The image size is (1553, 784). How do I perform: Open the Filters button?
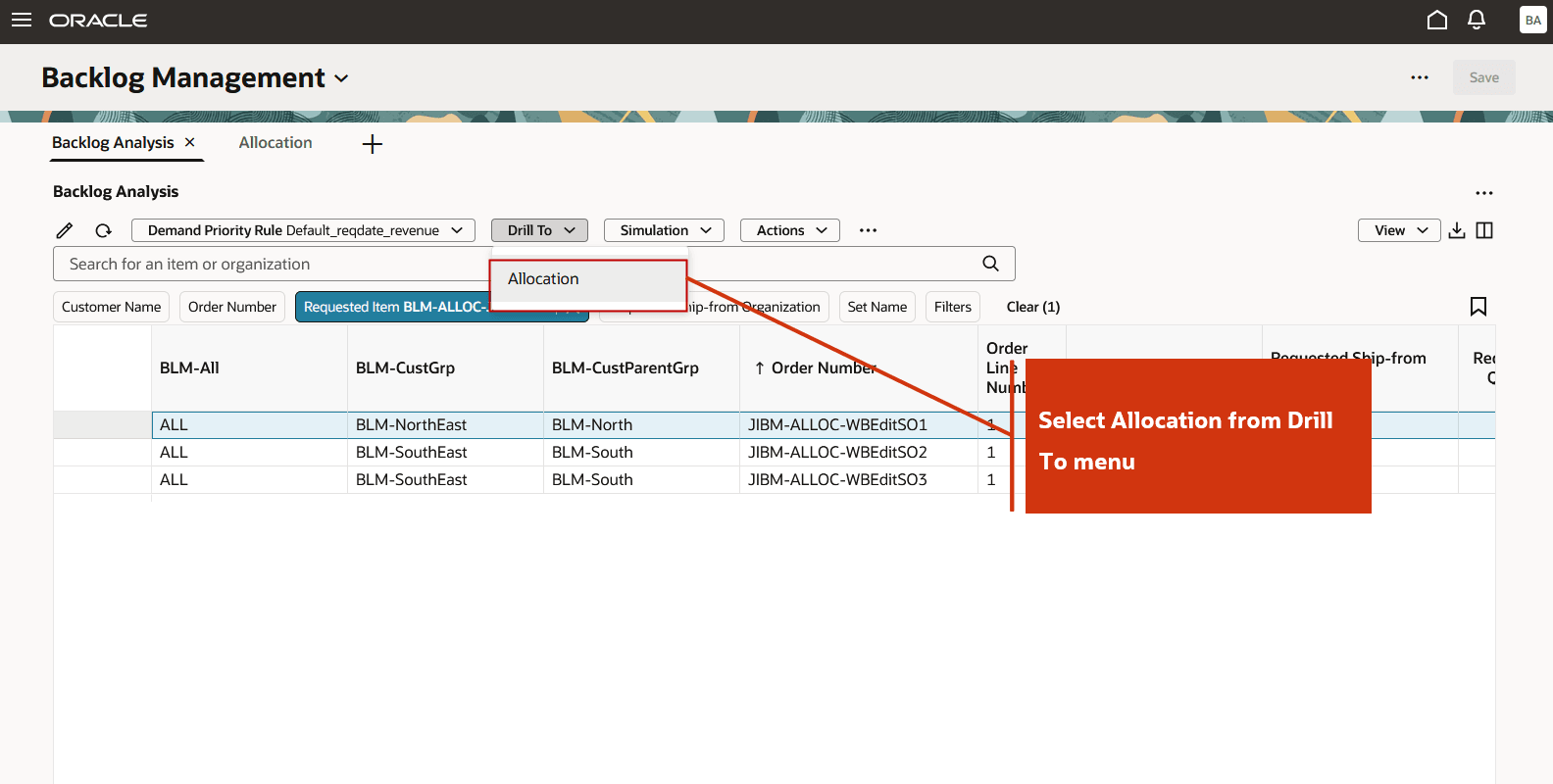tap(953, 307)
